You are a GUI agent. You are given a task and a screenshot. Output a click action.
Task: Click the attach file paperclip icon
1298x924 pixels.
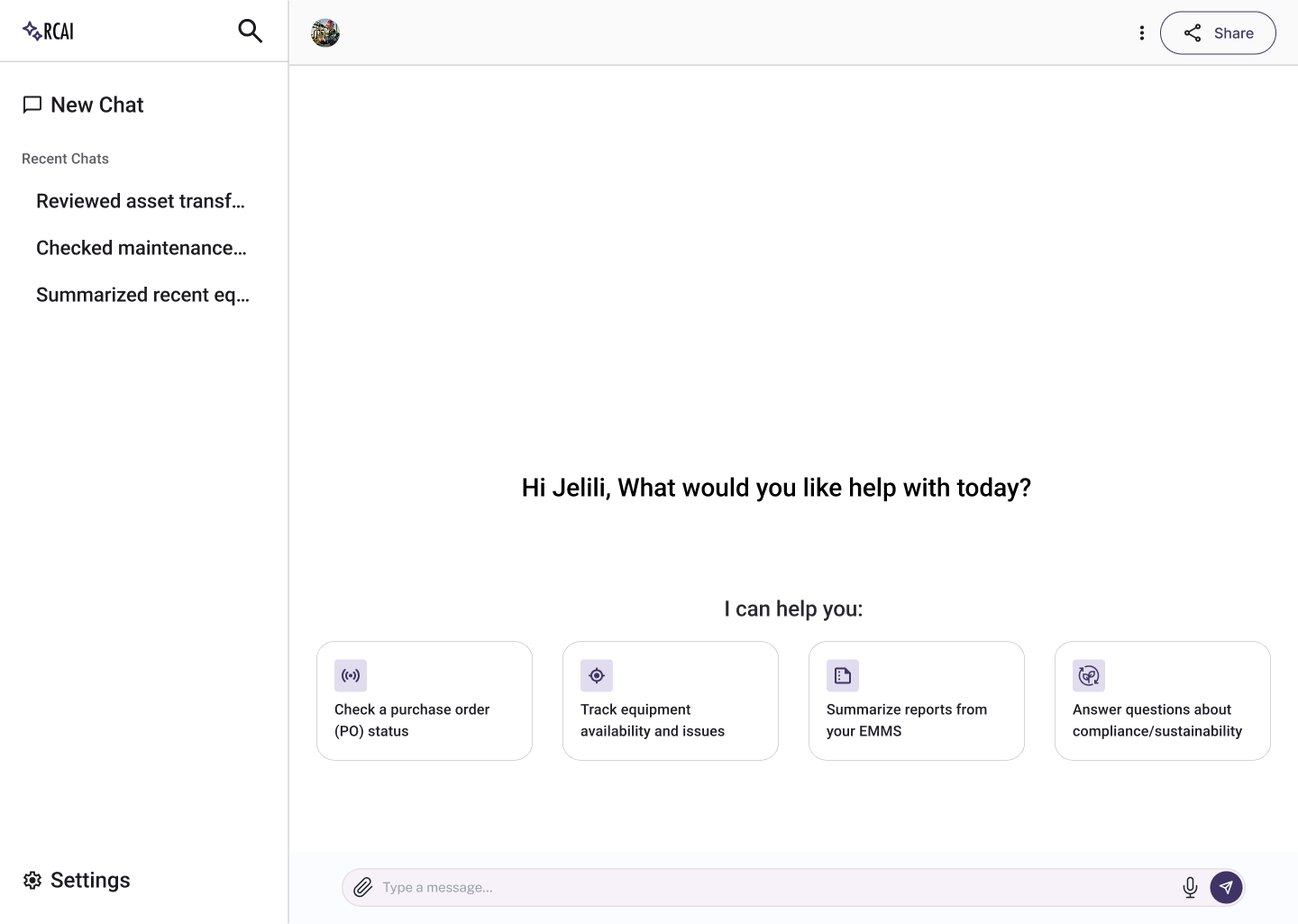click(363, 888)
